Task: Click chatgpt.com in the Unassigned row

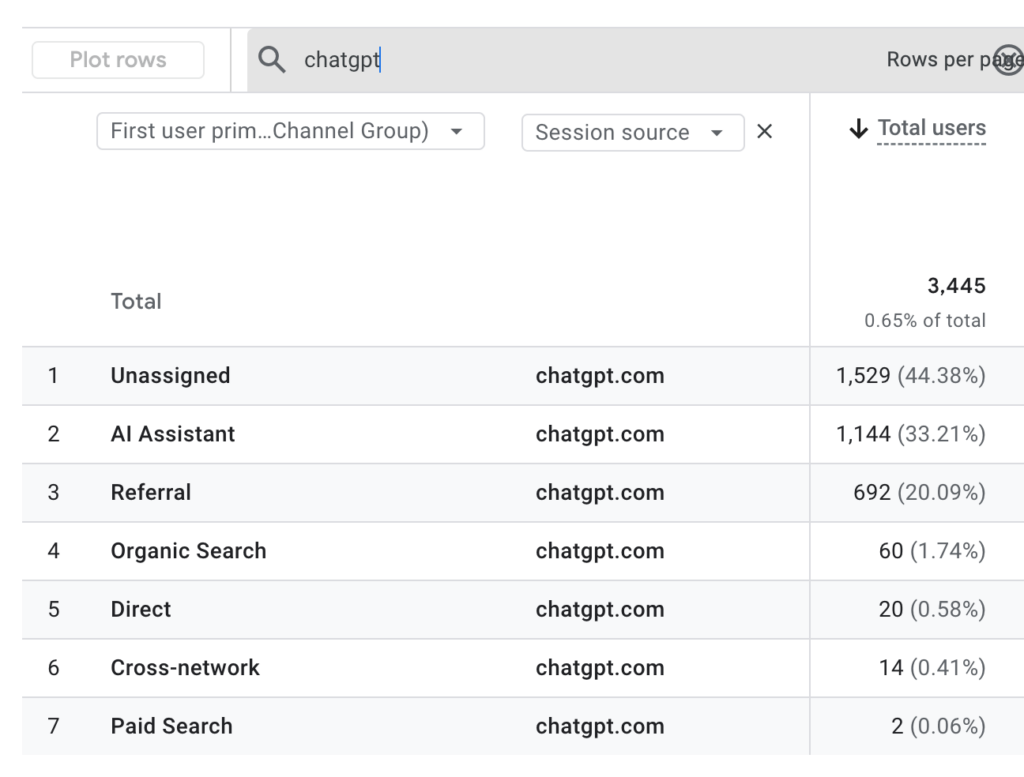Action: click(x=600, y=375)
